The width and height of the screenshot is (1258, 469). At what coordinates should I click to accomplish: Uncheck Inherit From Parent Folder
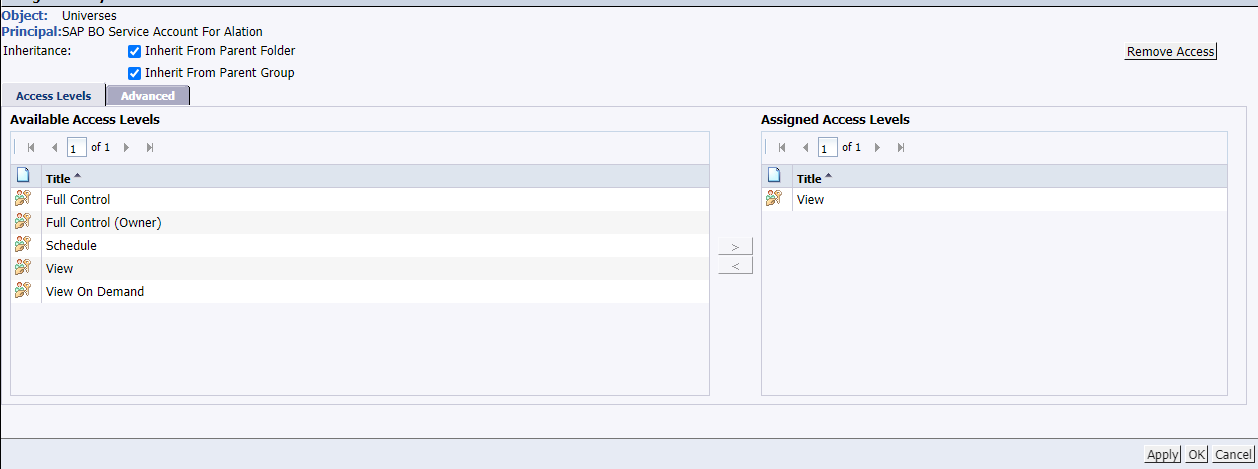coord(134,51)
